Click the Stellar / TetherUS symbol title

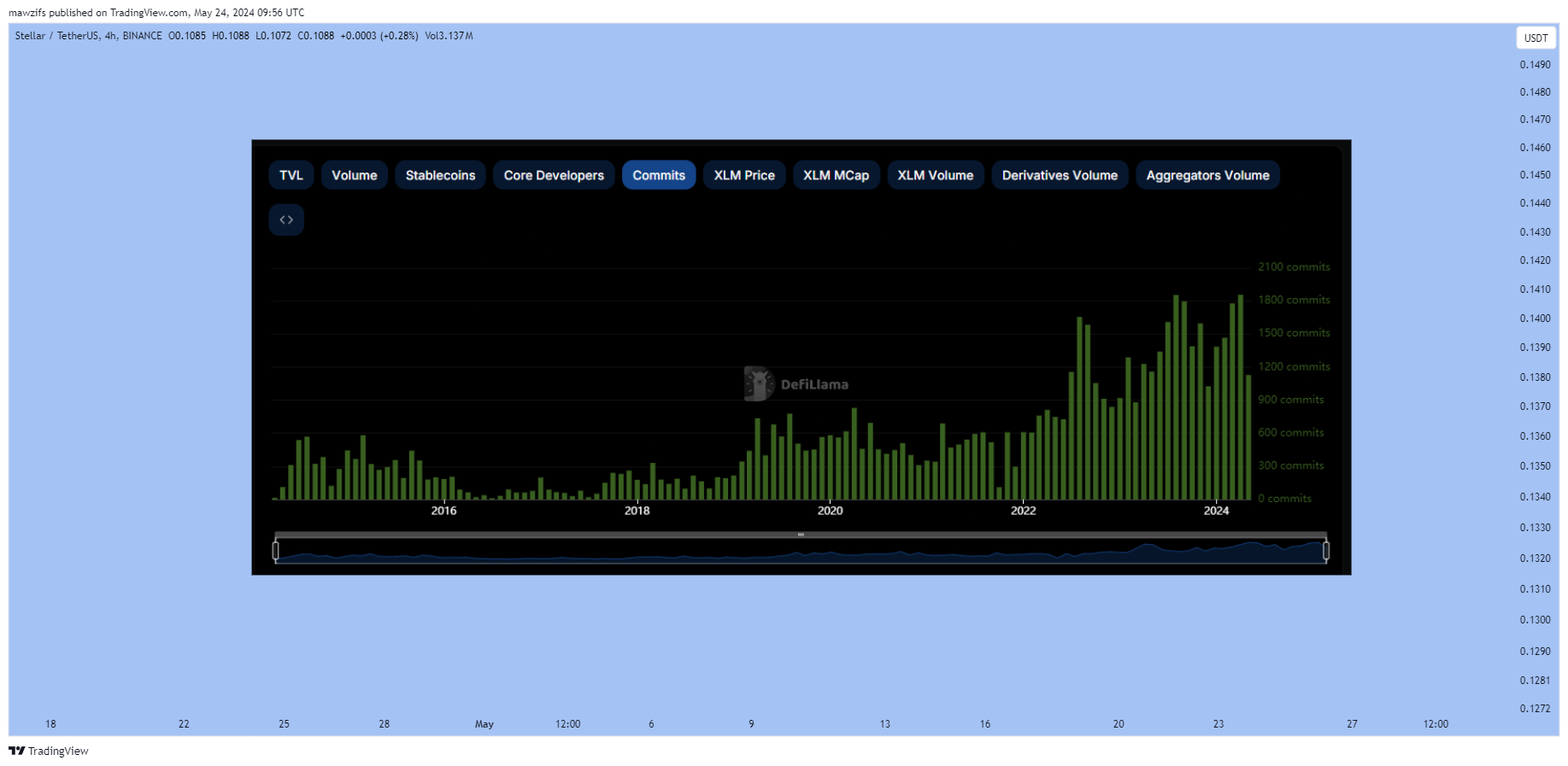pyautogui.click(x=56, y=36)
